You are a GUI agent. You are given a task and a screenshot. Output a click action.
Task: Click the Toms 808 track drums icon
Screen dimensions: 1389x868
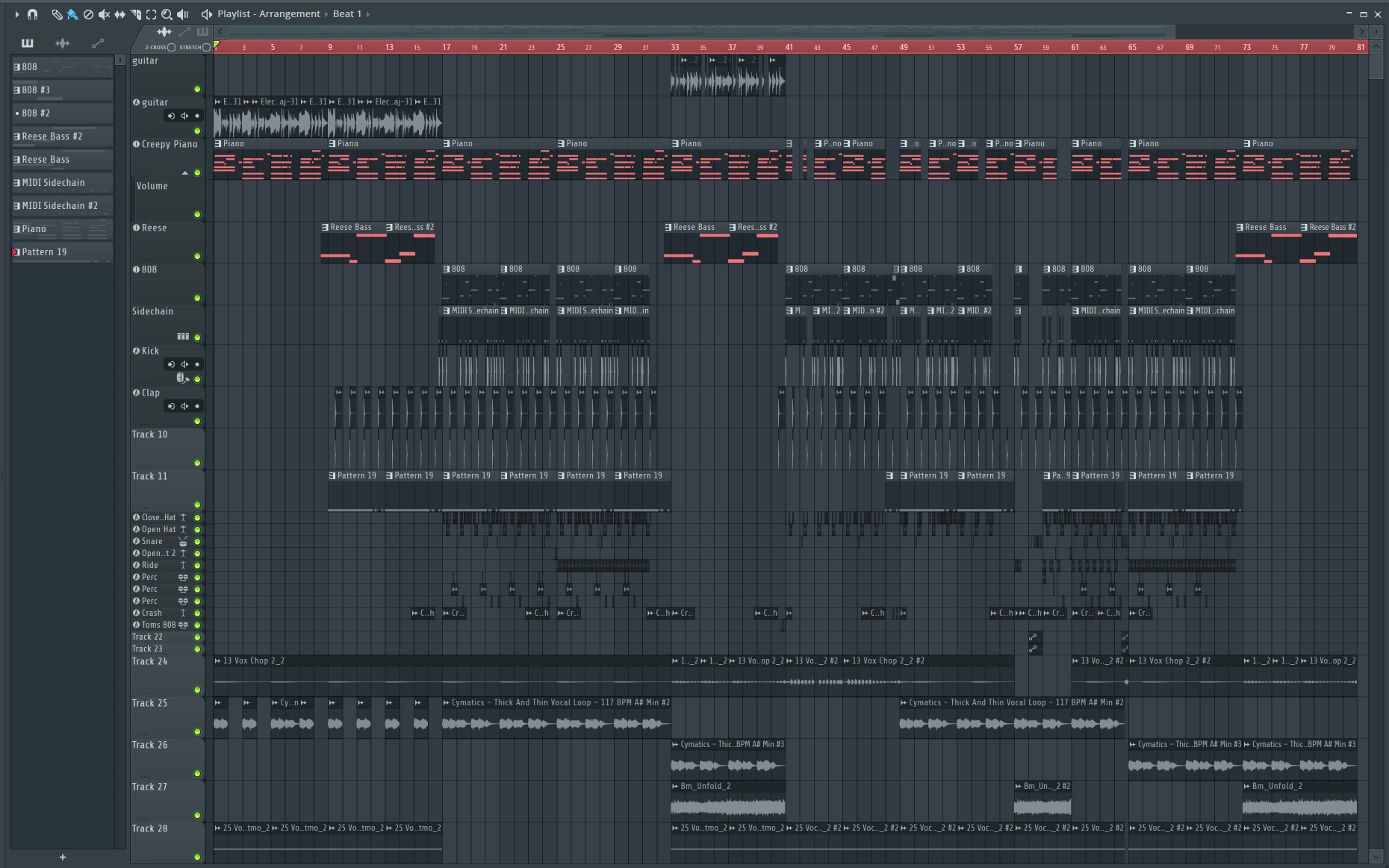pos(183,625)
